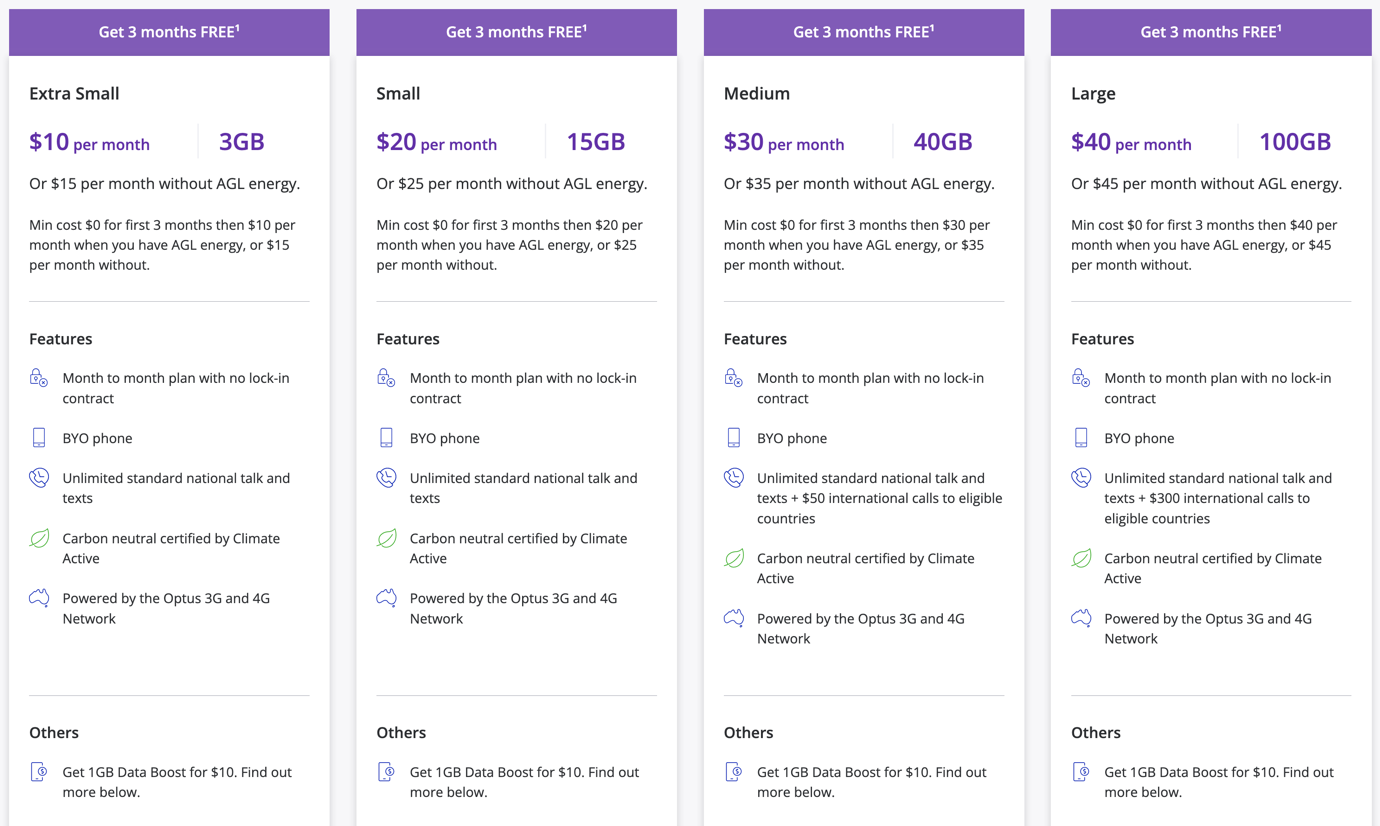The width and height of the screenshot is (1380, 826).
Task: Click the 100GB data allowance text
Action: pos(1294,142)
